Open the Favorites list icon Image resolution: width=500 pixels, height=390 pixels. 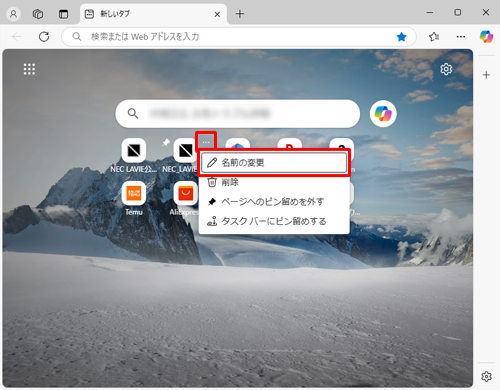tap(434, 37)
